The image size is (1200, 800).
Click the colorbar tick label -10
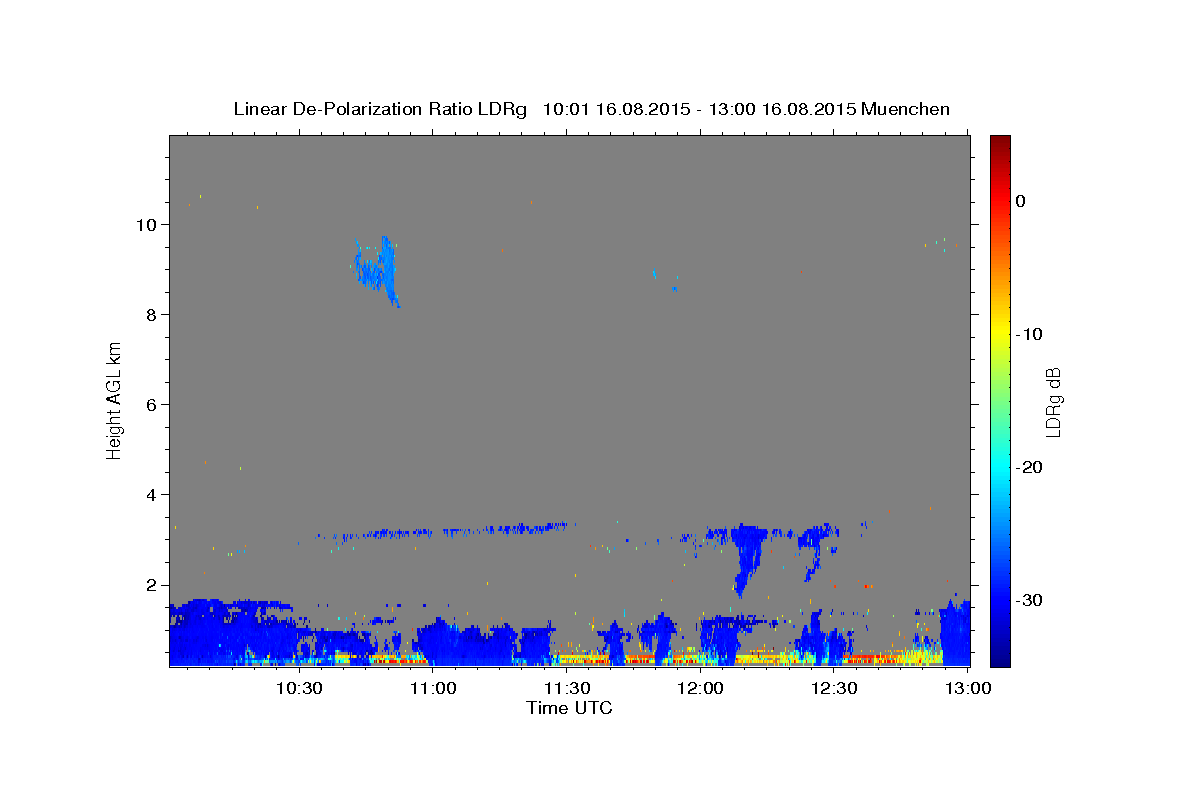(1029, 334)
